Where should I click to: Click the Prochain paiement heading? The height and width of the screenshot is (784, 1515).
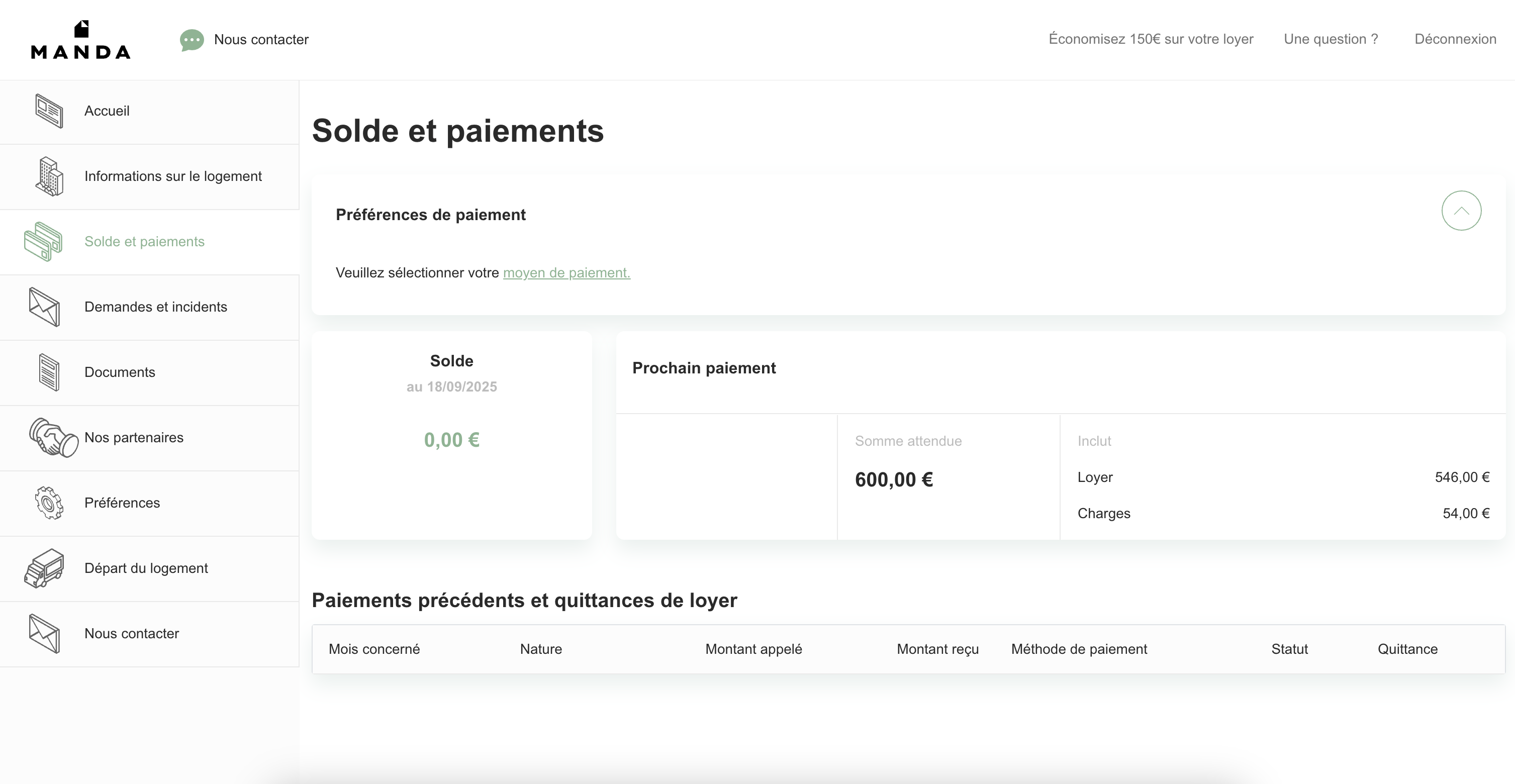[x=704, y=368]
